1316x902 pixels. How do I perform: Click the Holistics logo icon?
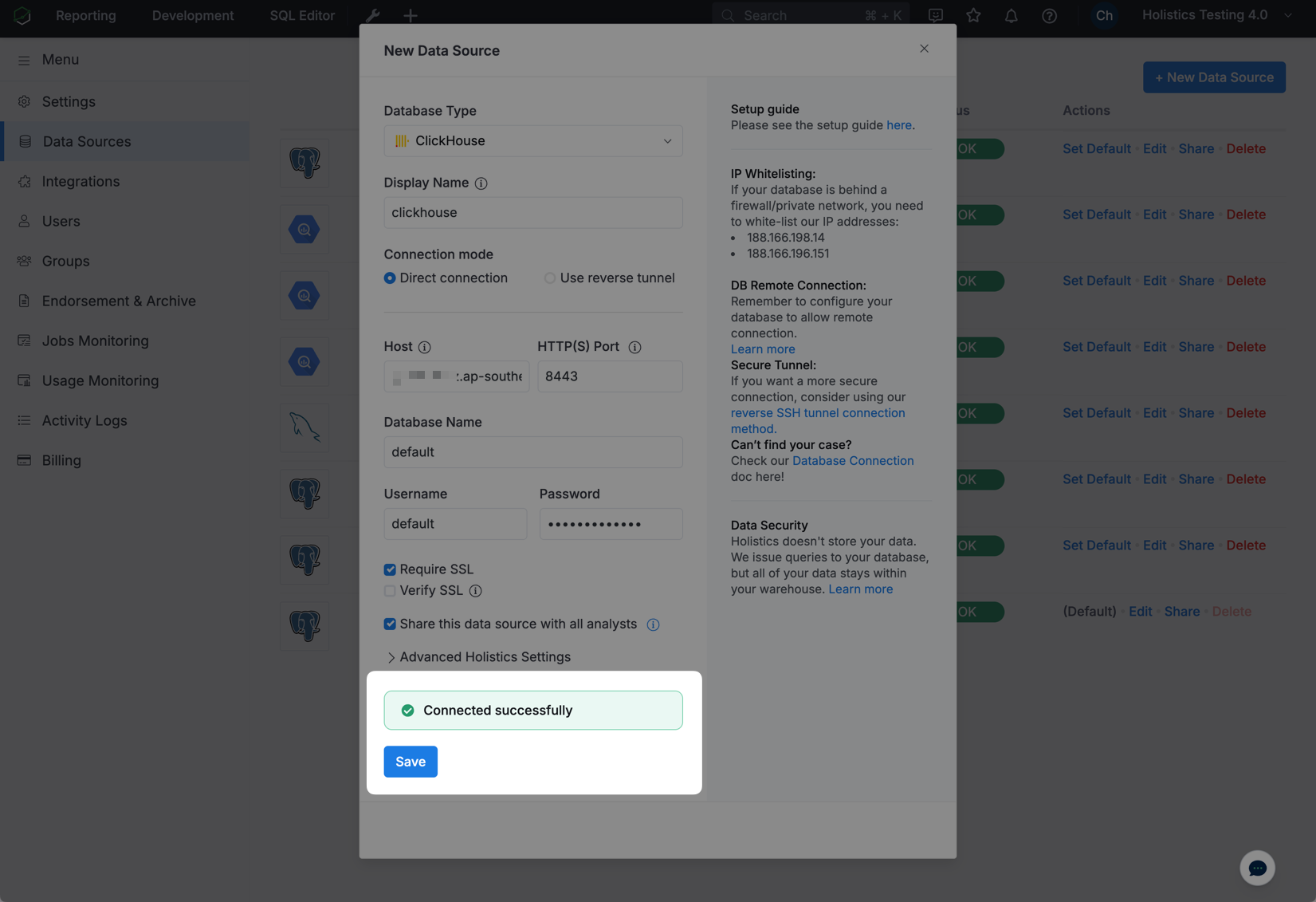coord(22,15)
